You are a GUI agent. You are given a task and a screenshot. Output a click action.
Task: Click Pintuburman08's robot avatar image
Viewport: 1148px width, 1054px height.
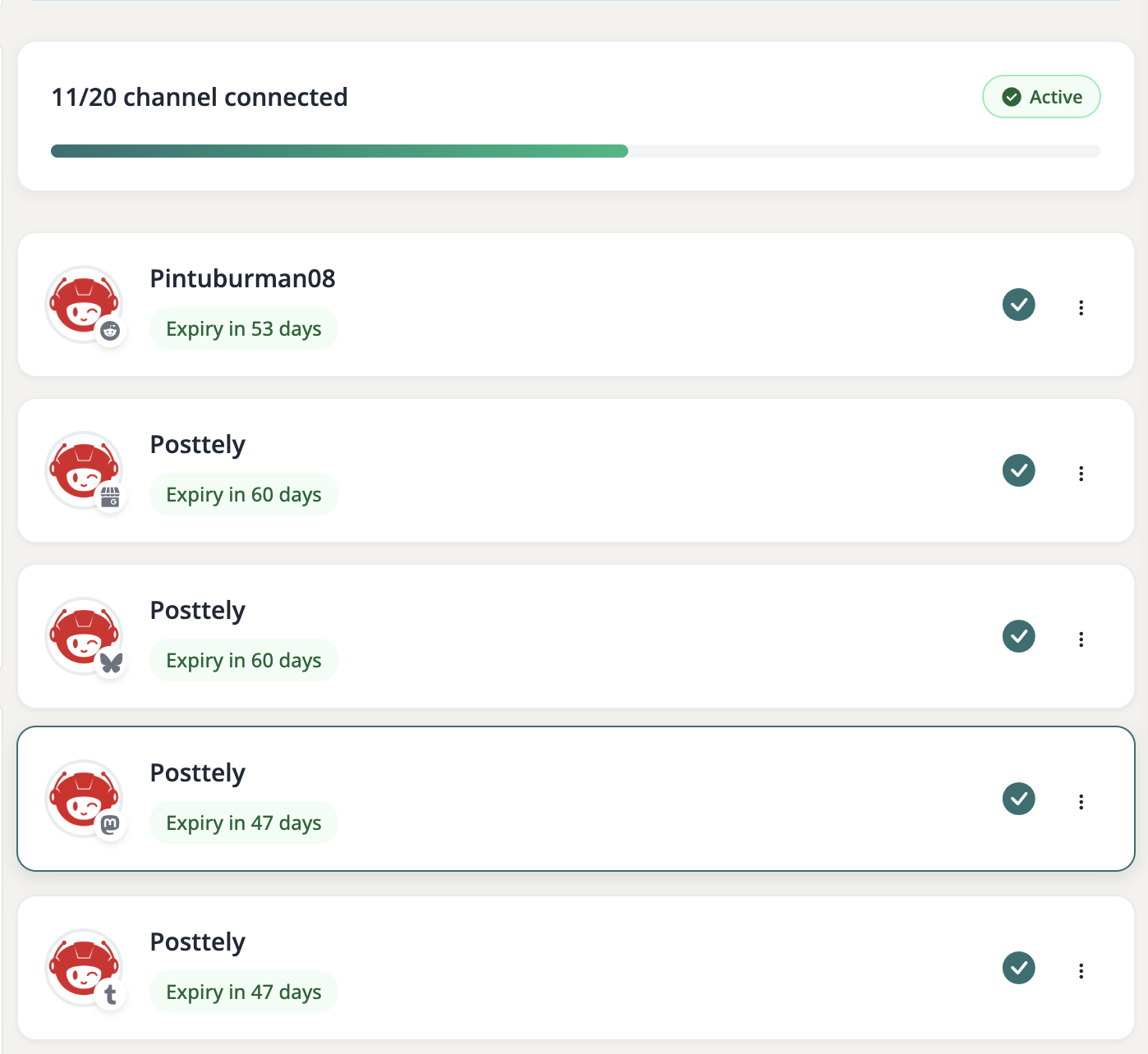(83, 302)
